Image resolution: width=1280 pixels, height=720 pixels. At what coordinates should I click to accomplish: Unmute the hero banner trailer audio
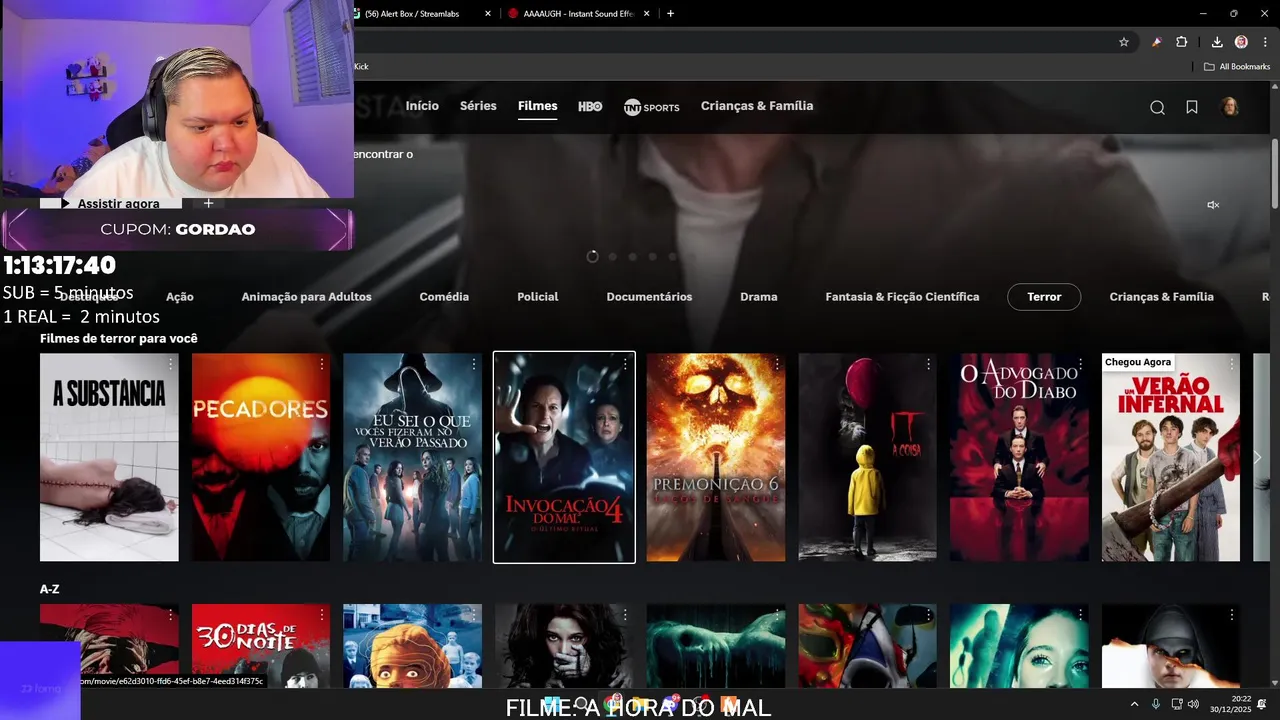1213,205
